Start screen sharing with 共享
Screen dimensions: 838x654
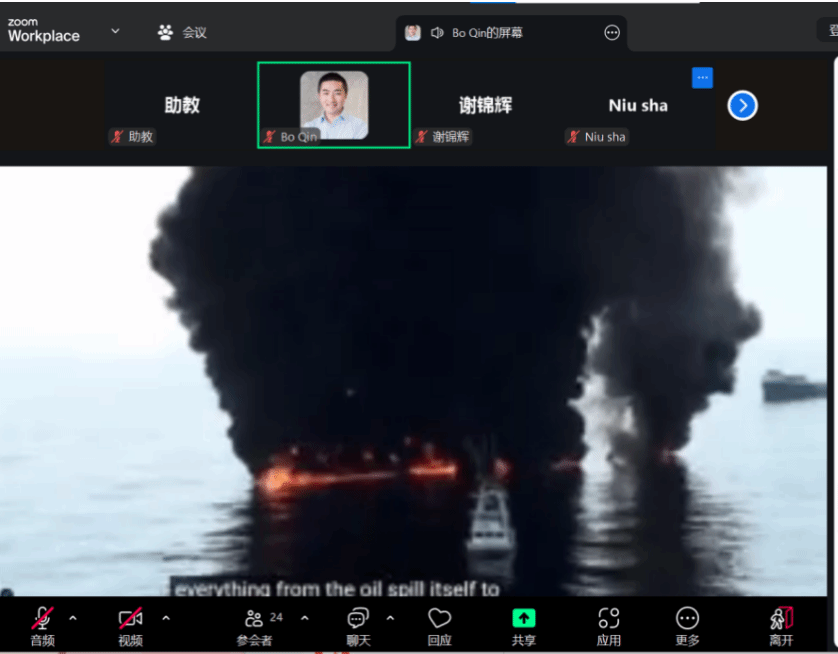(523, 625)
